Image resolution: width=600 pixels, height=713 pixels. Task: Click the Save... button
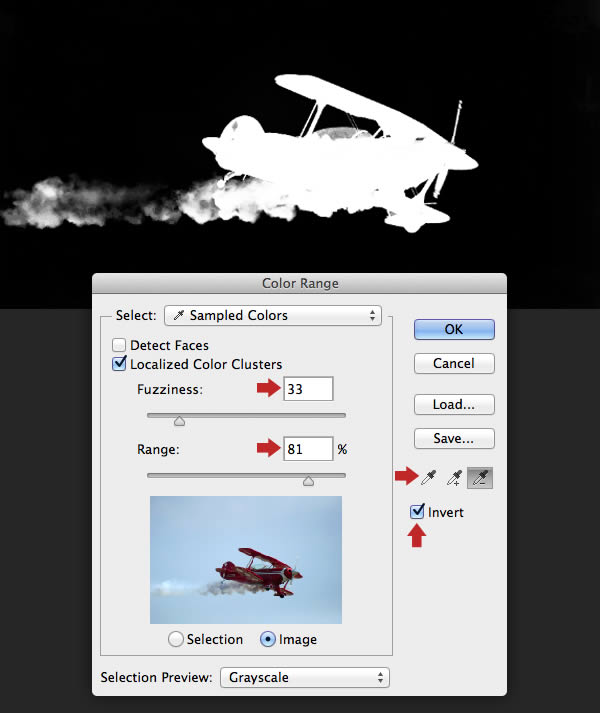[x=454, y=438]
